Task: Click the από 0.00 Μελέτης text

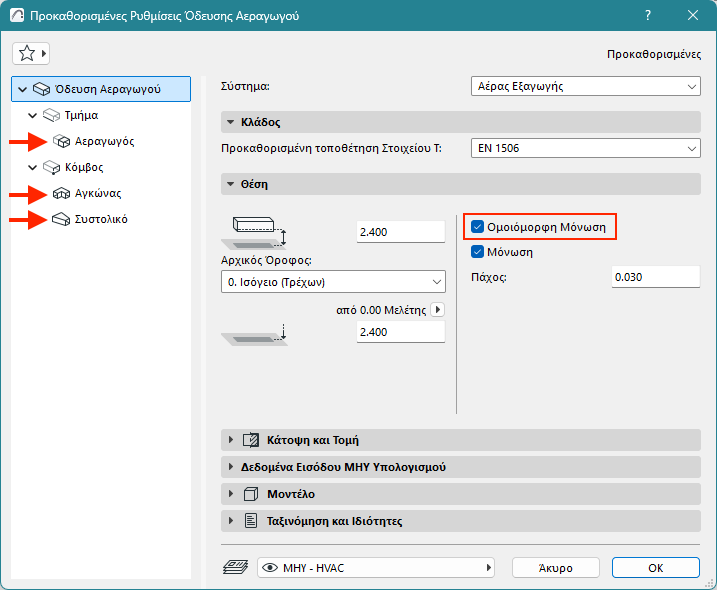Action: (381, 310)
